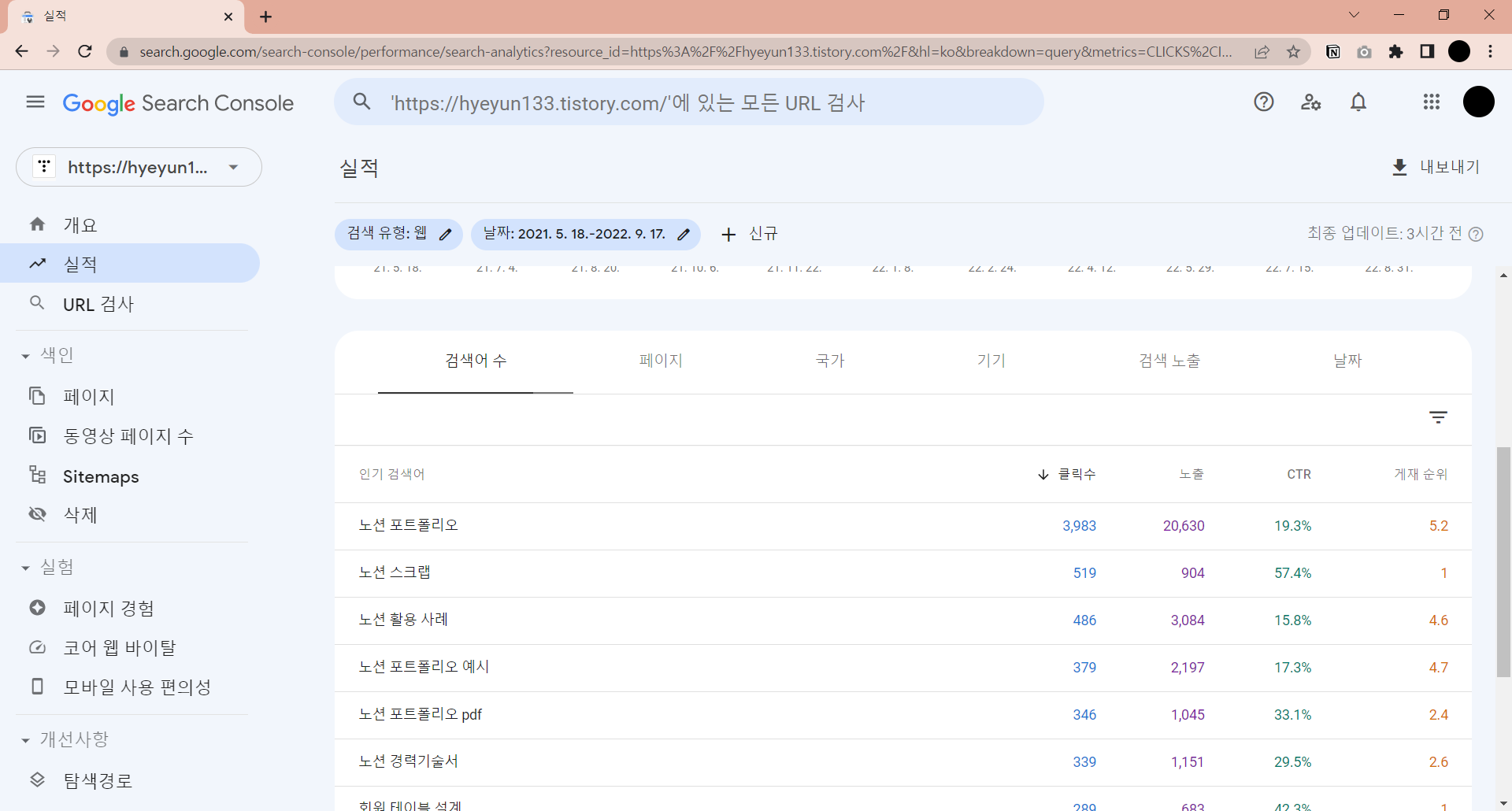The width and height of the screenshot is (1512, 811).
Task: Share this page from address bar
Action: [1262, 51]
